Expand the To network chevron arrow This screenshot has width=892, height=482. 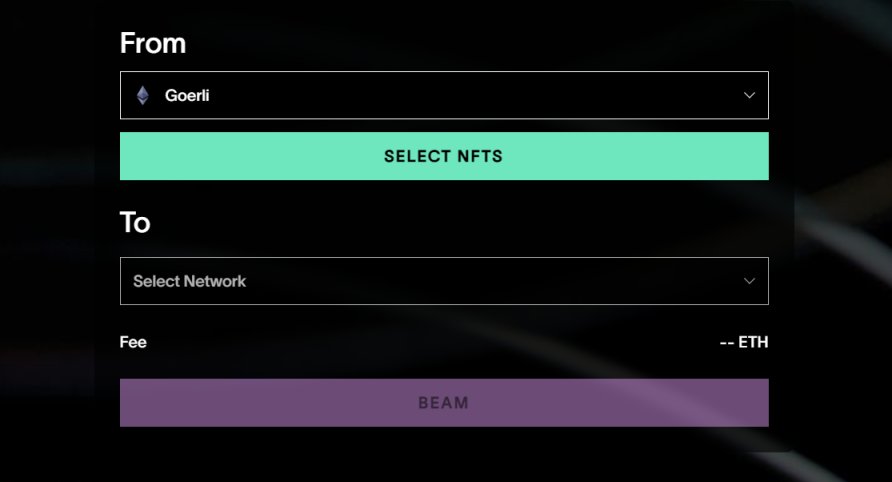749,281
